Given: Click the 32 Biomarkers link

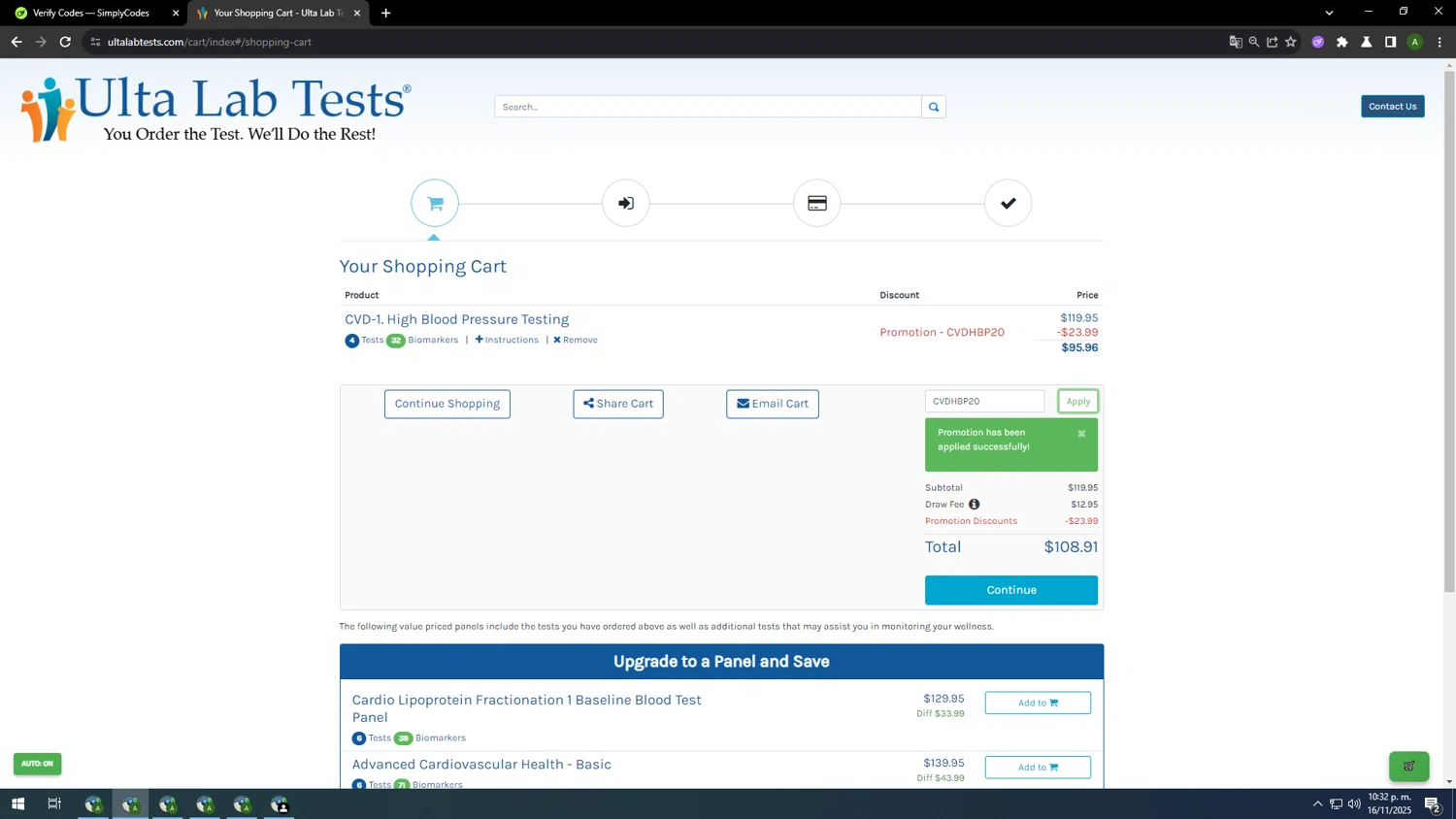Looking at the screenshot, I should point(422,340).
